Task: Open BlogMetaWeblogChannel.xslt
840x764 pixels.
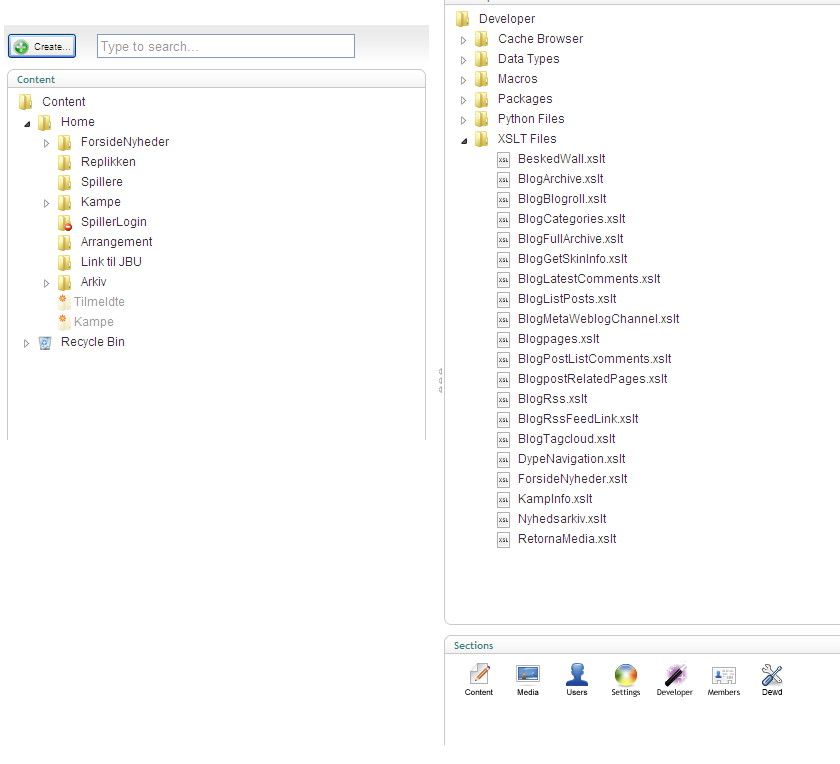Action: pyautogui.click(x=598, y=319)
